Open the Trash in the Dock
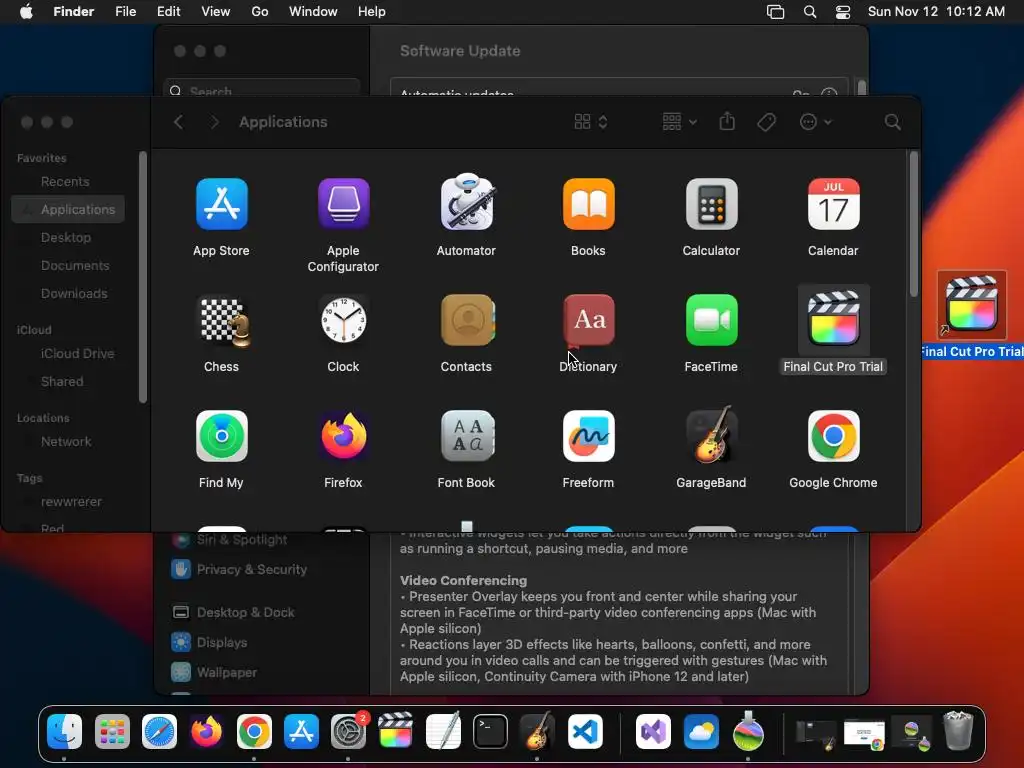Image resolution: width=1024 pixels, height=768 pixels. click(x=958, y=731)
